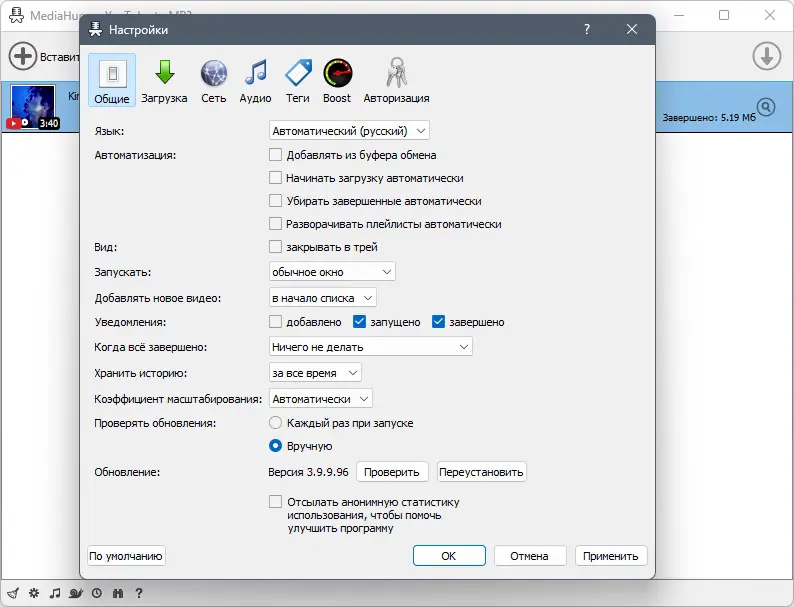Click the Версия 3.9.9.96 text
Screen dimensions: 794x607
308,472
